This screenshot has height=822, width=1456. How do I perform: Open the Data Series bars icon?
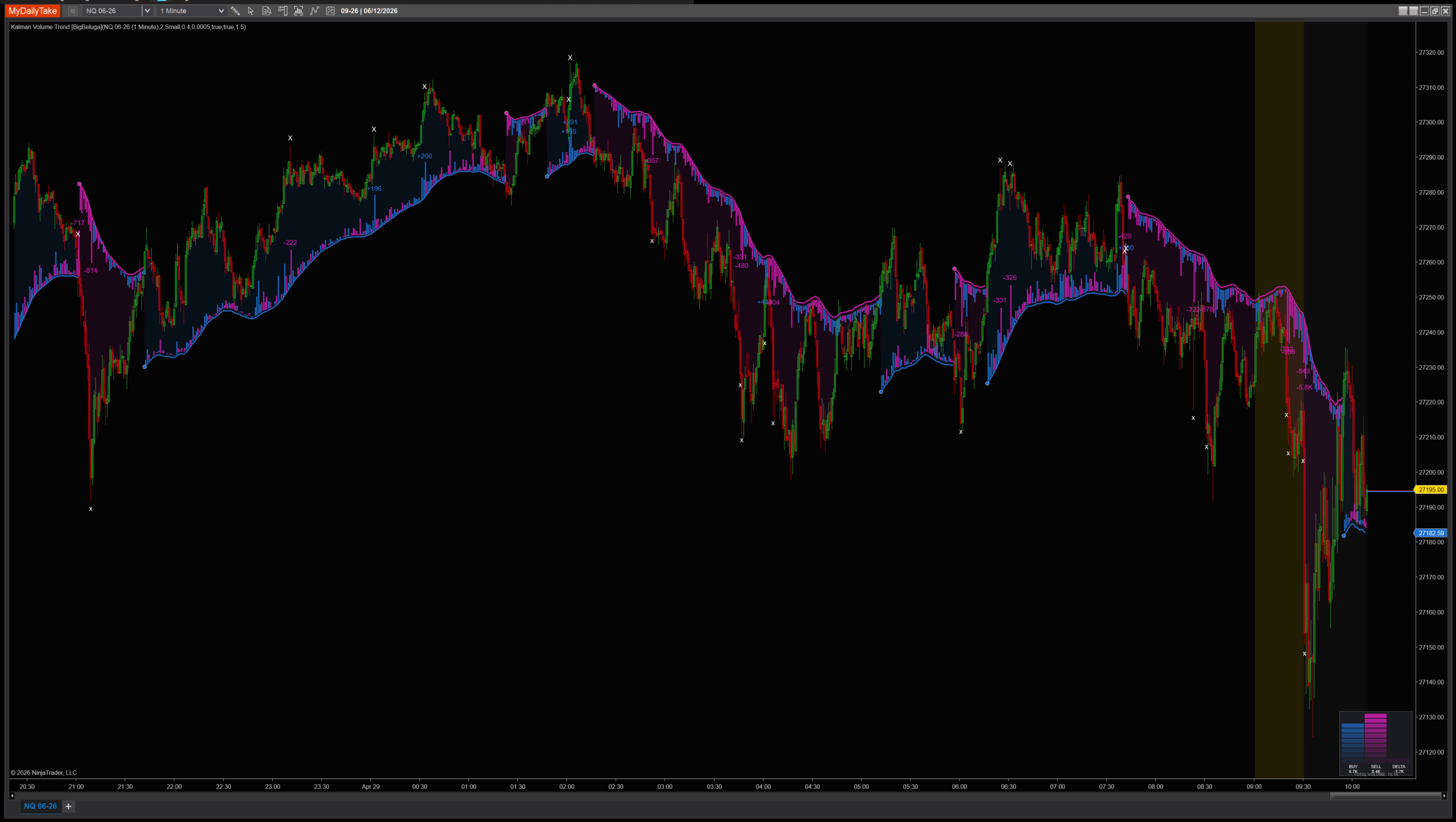(x=298, y=11)
